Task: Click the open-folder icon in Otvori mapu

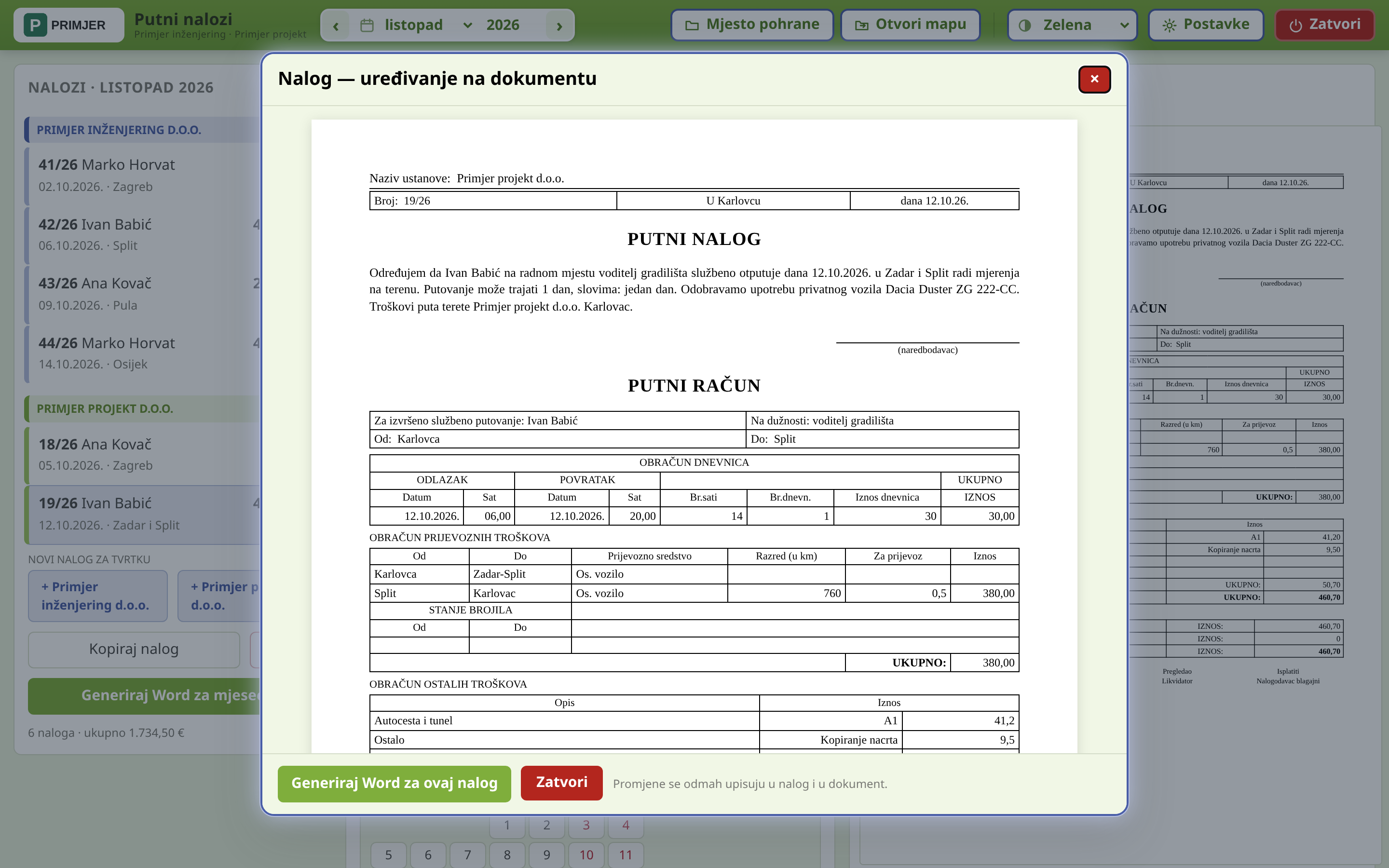Action: coord(861,25)
